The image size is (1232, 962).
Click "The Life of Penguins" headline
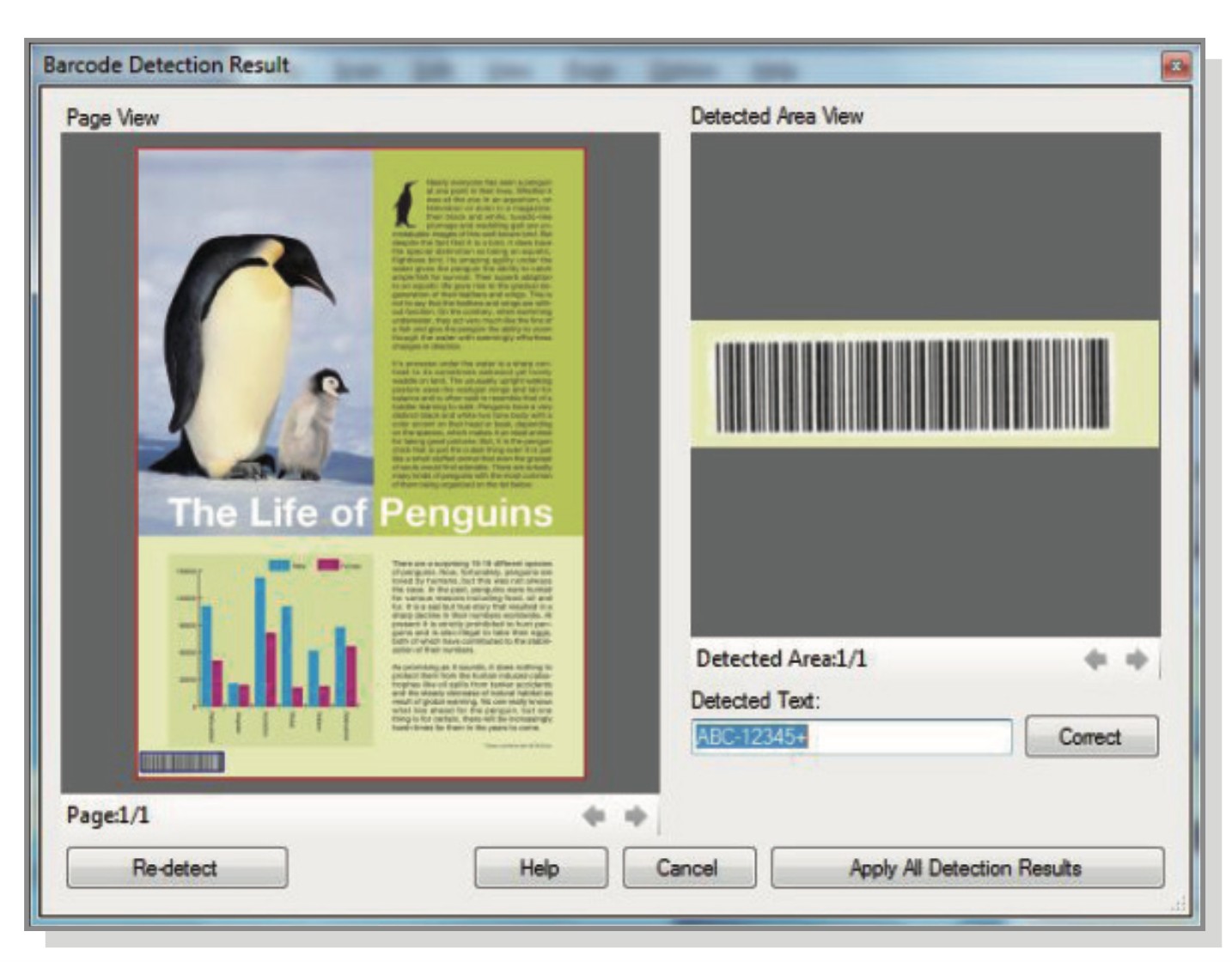pos(361,513)
